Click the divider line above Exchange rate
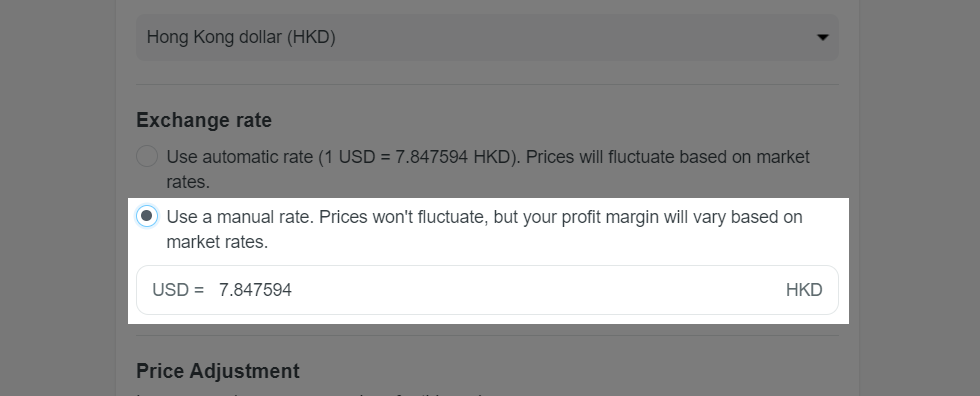Image resolution: width=980 pixels, height=396 pixels. (x=487, y=84)
